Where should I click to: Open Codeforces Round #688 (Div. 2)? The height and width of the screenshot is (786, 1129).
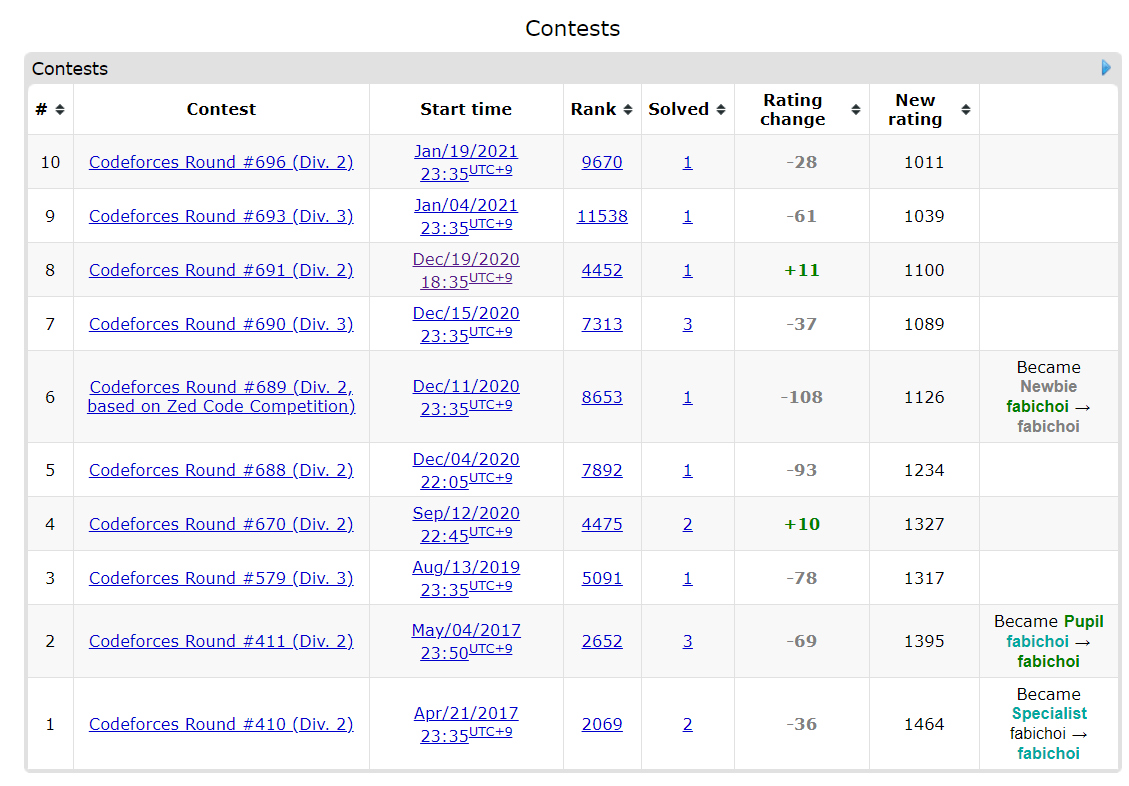(x=221, y=470)
